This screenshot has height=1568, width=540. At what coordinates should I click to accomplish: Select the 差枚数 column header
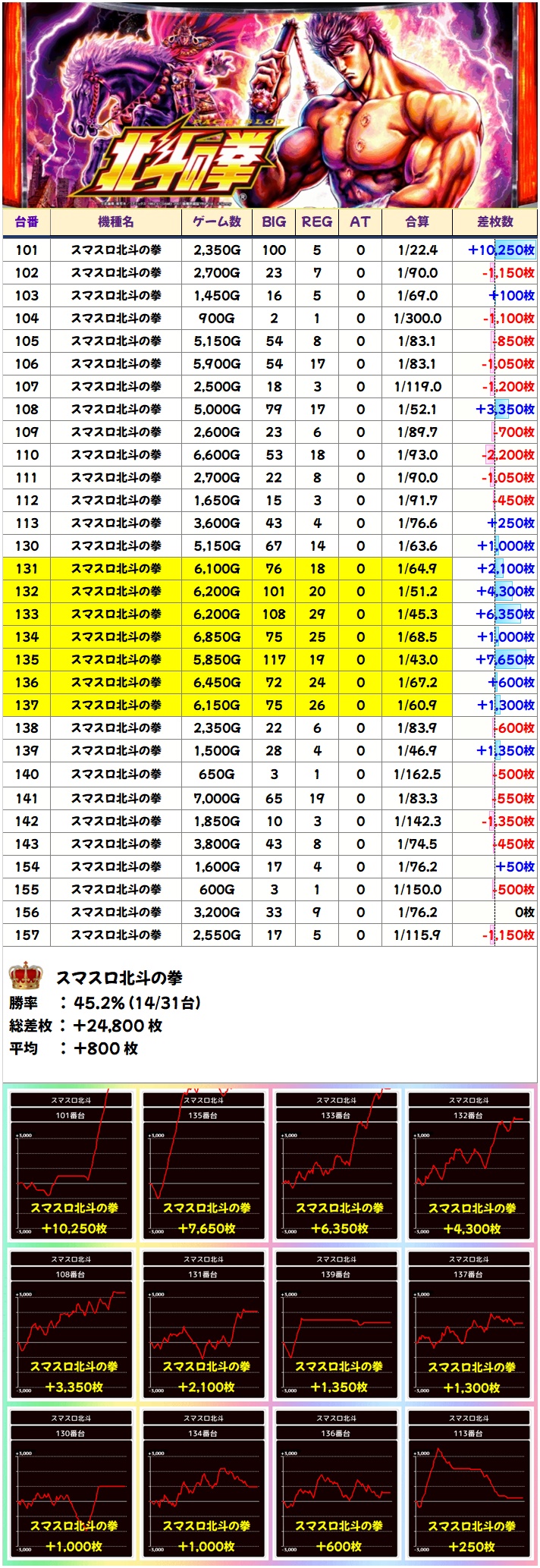(x=494, y=222)
